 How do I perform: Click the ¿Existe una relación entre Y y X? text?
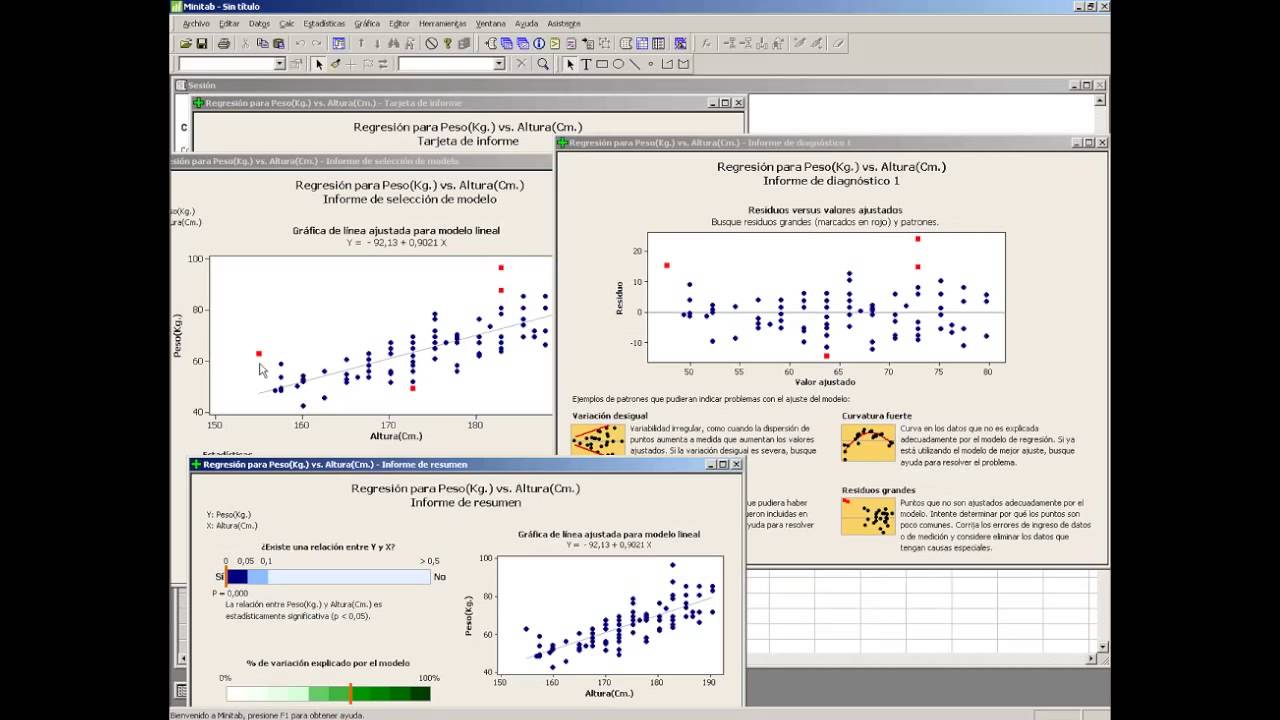coord(328,547)
